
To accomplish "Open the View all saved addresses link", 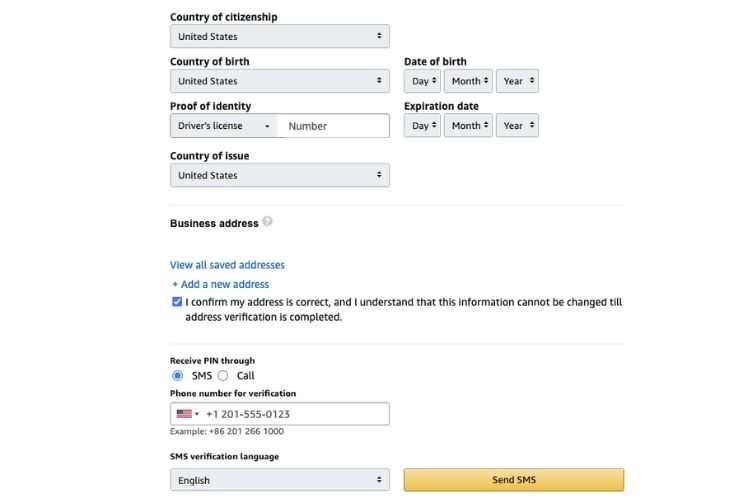I will pyautogui.click(x=227, y=265).
